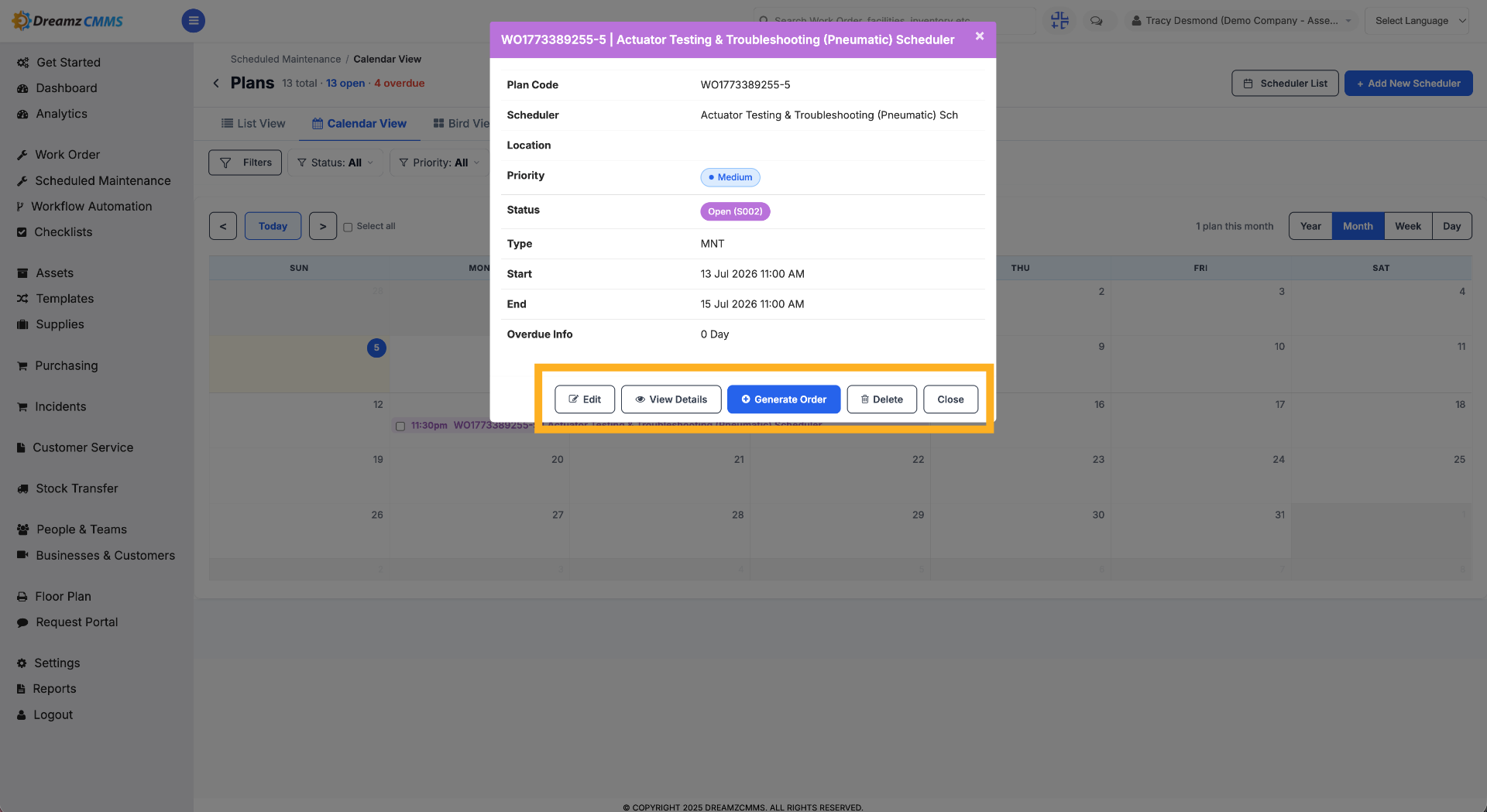The image size is (1487, 812).
Task: Select the Month calendar view
Action: pos(1358,226)
